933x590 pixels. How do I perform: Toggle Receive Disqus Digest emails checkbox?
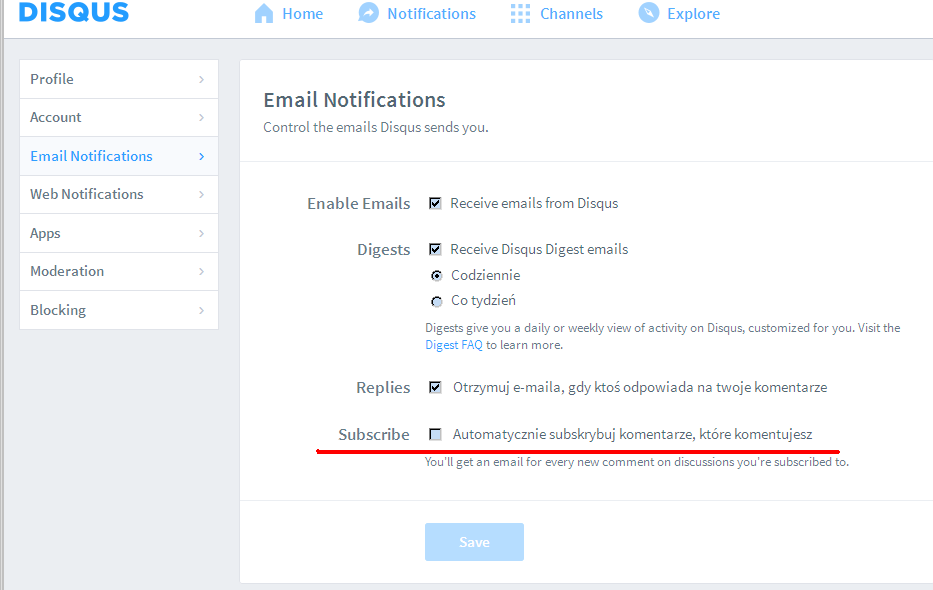(x=436, y=249)
